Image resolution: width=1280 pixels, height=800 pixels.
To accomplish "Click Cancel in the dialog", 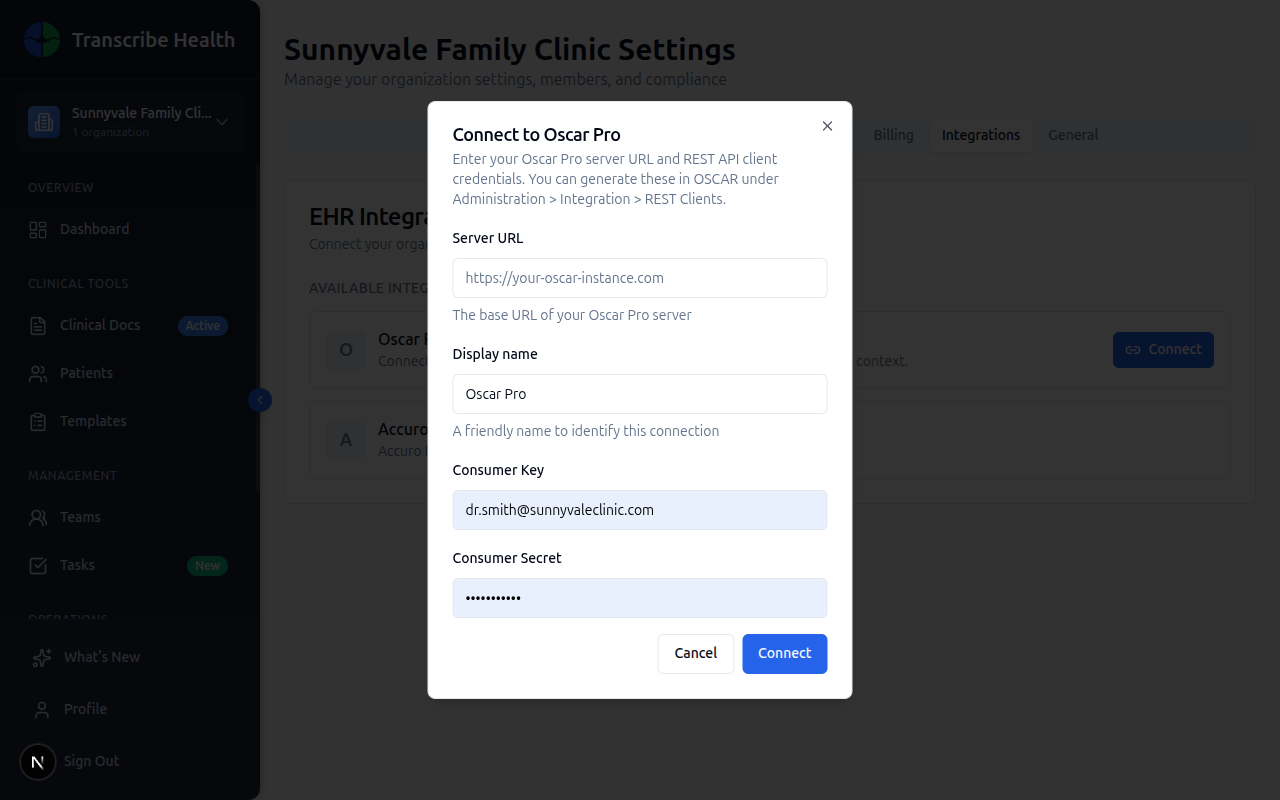I will point(696,653).
